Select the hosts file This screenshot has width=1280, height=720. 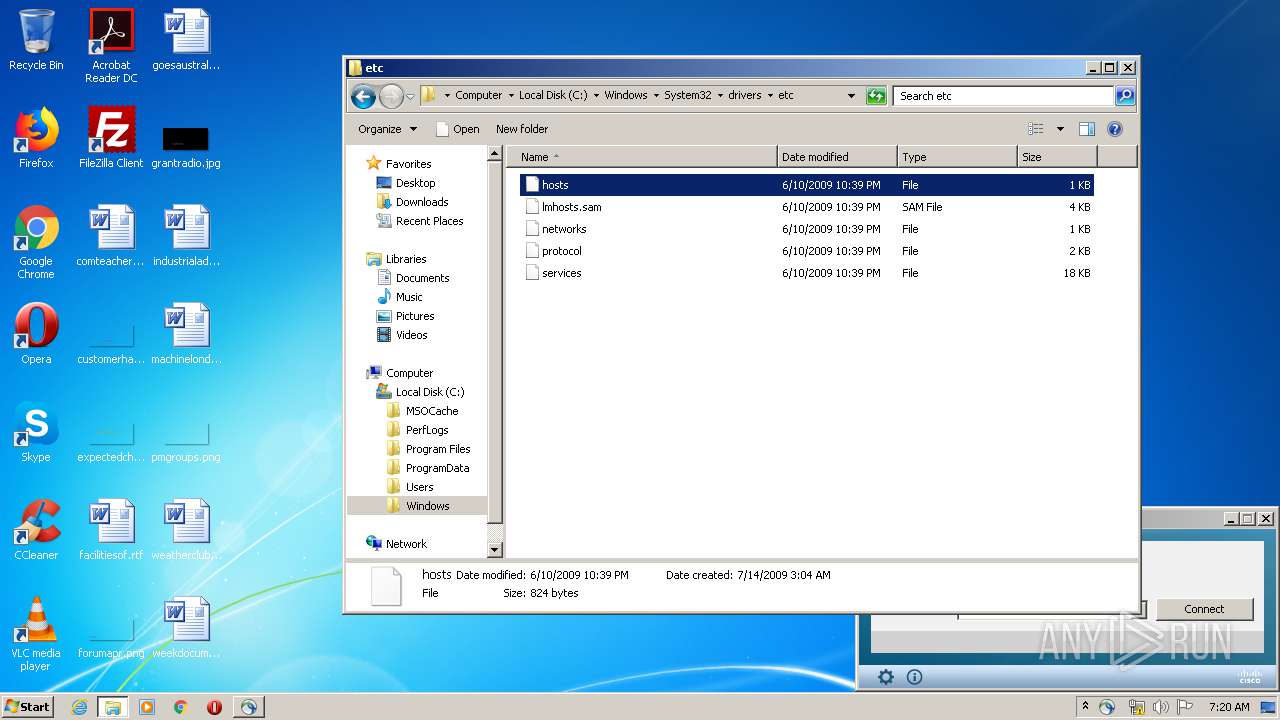[x=807, y=185]
